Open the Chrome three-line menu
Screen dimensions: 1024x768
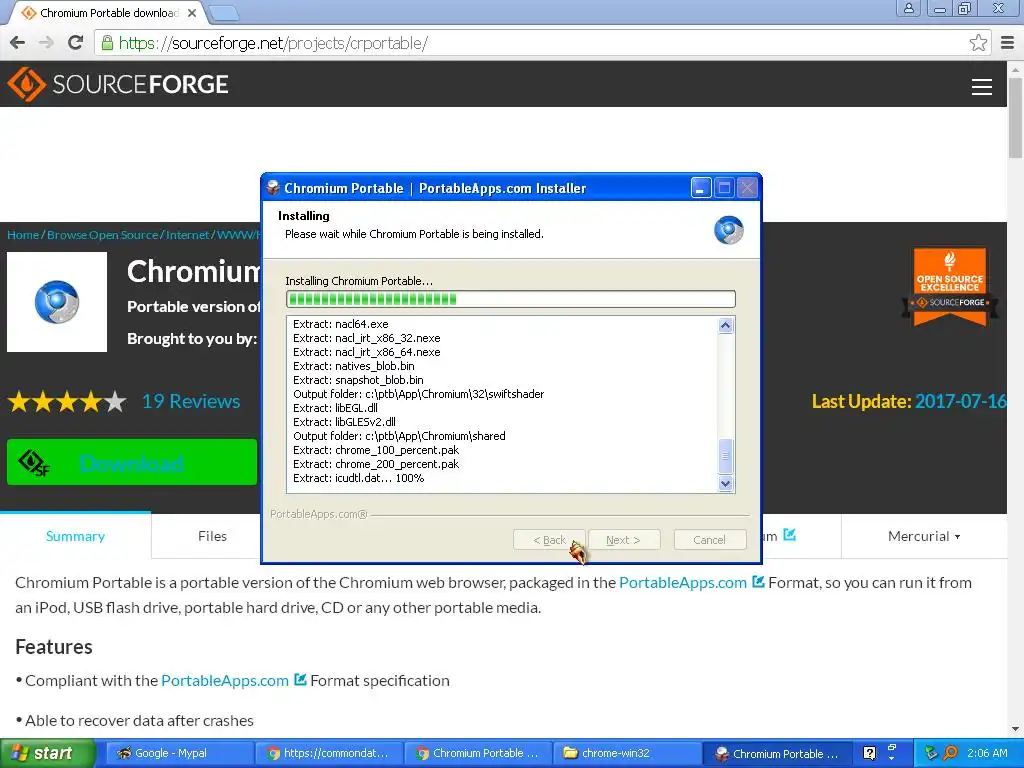(1008, 43)
